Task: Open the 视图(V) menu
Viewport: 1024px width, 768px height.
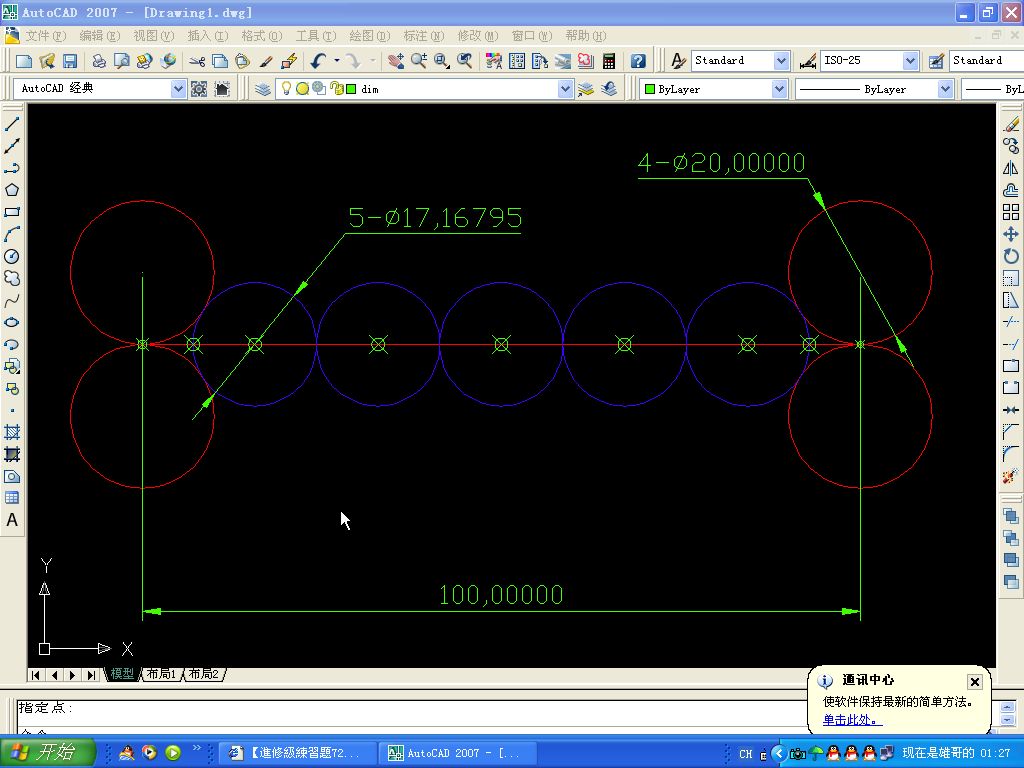Action: [154, 35]
